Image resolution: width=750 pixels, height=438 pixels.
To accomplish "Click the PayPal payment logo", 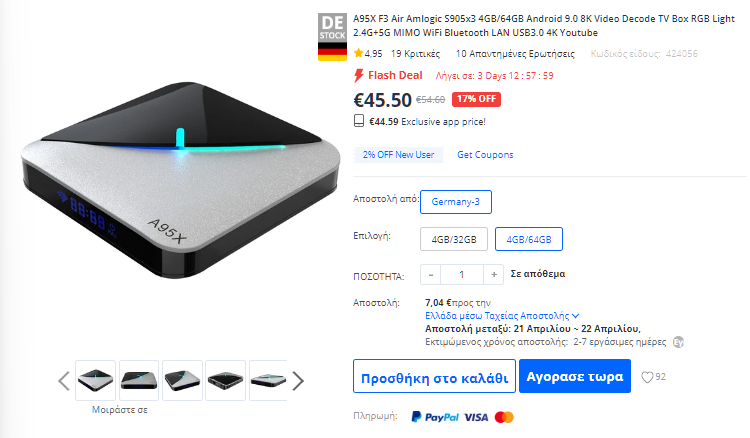I will coord(435,417).
